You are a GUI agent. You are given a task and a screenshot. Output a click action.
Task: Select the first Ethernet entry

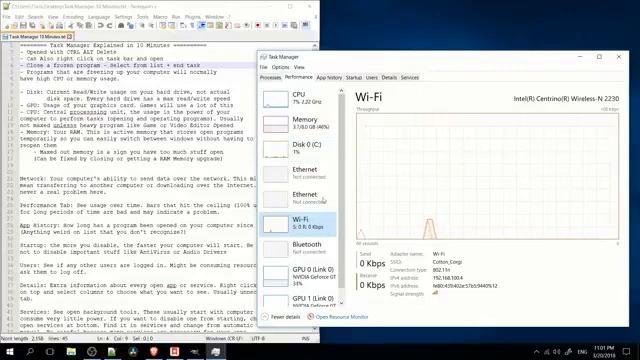(x=298, y=173)
